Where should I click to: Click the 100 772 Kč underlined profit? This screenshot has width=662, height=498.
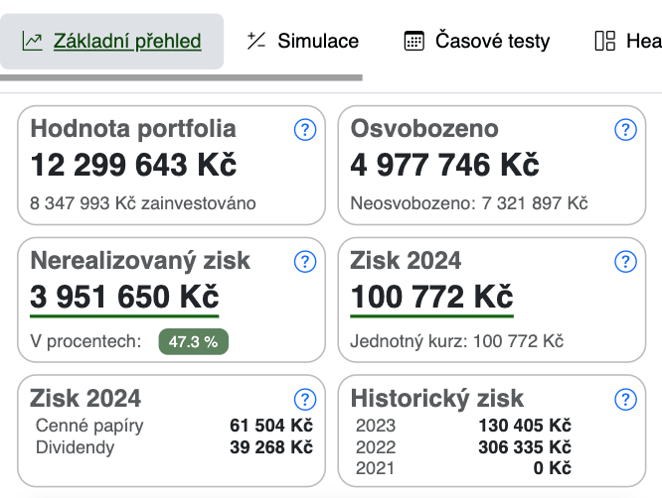[x=432, y=297]
